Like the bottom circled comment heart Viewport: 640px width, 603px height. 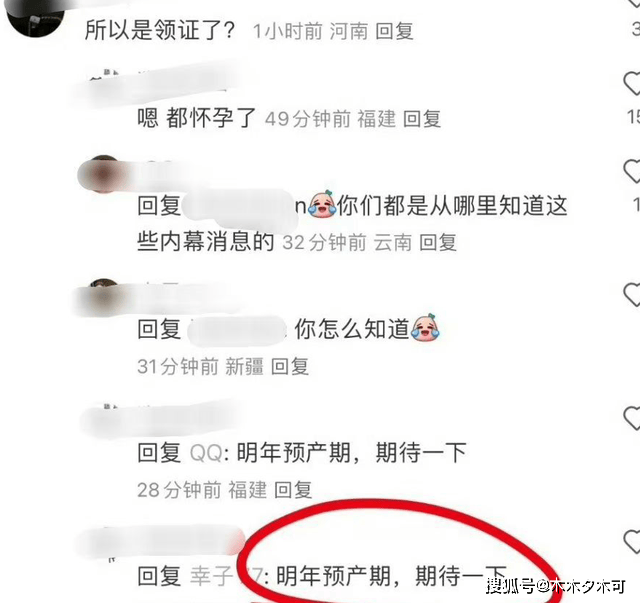(632, 541)
